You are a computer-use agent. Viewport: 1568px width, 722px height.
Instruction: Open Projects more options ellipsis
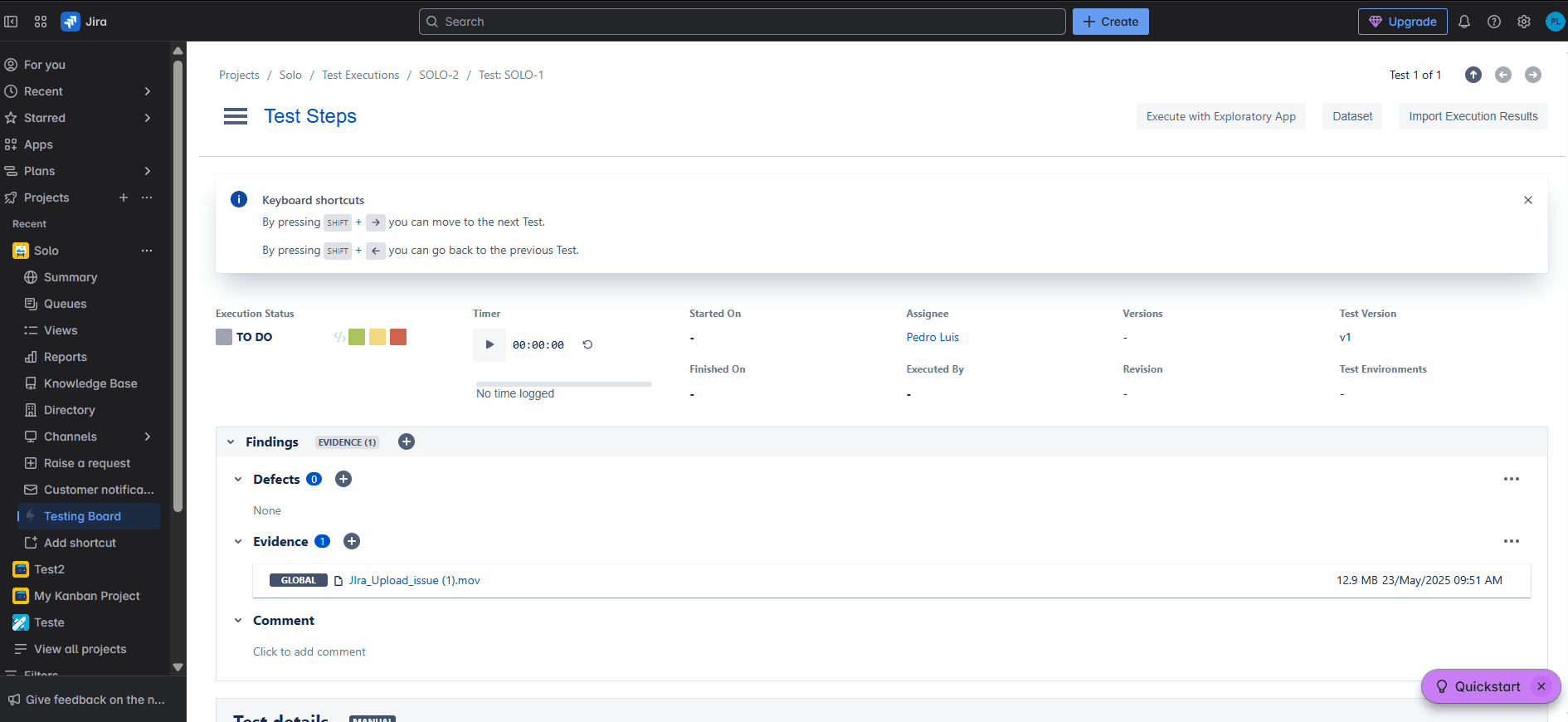(147, 198)
